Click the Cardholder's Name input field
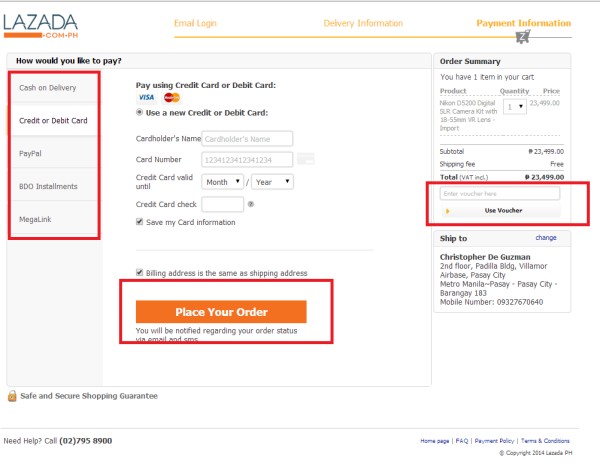The image size is (600, 465). [247, 138]
